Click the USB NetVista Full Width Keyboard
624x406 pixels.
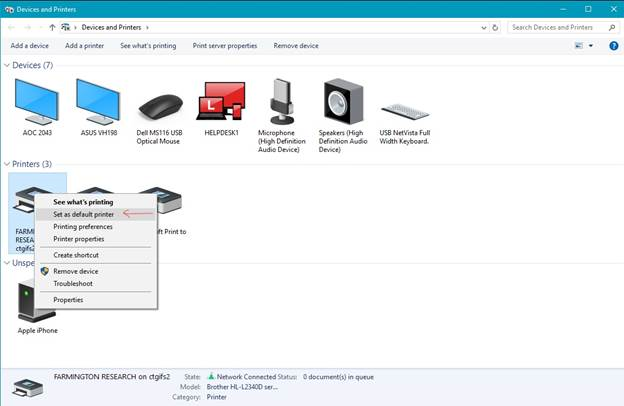[405, 111]
